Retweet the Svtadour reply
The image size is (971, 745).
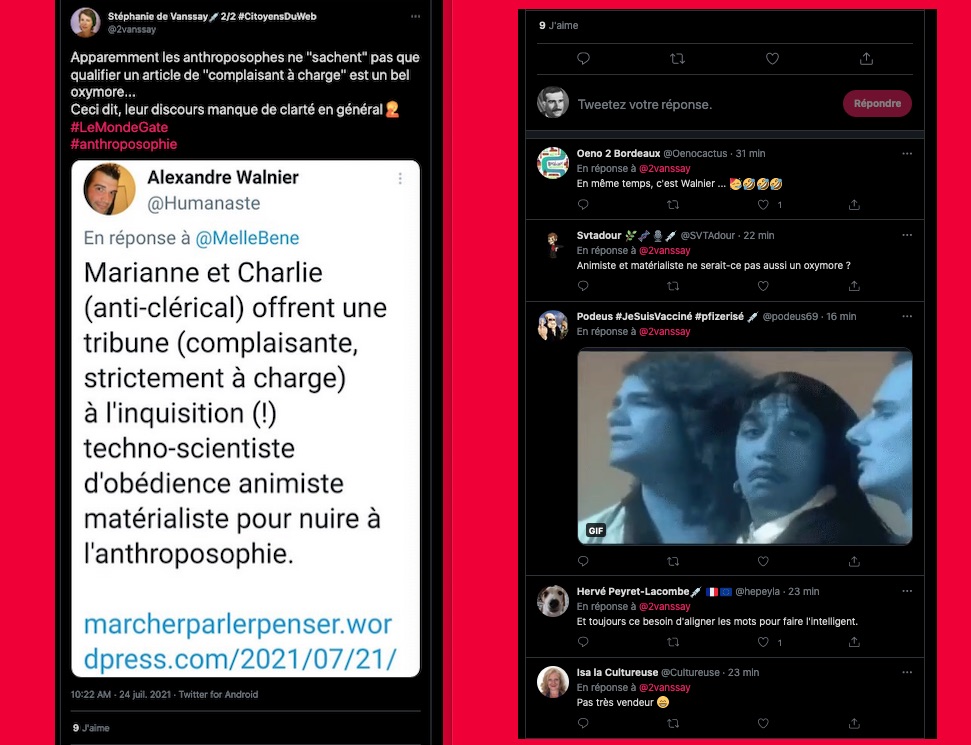[673, 286]
